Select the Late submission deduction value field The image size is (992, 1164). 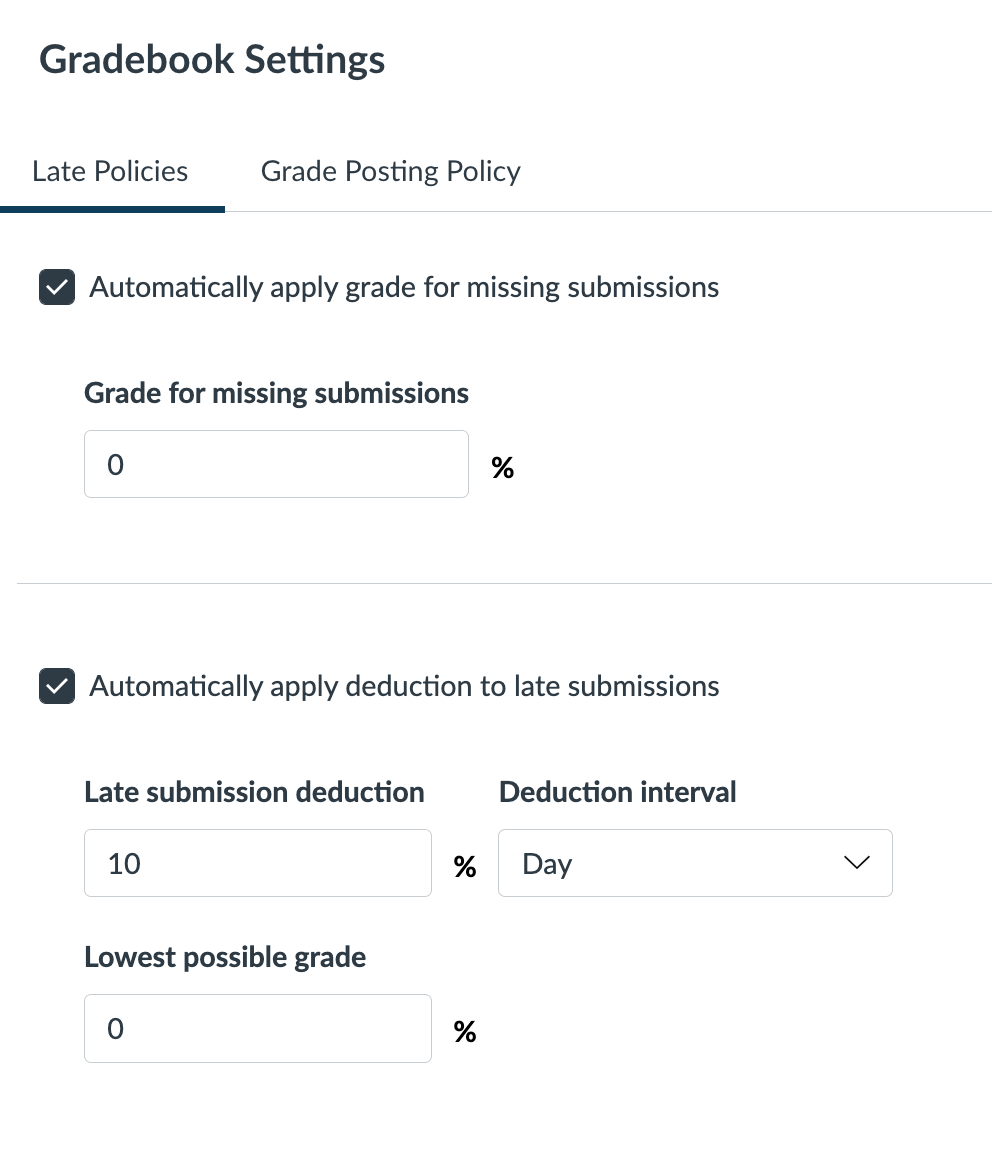click(258, 863)
